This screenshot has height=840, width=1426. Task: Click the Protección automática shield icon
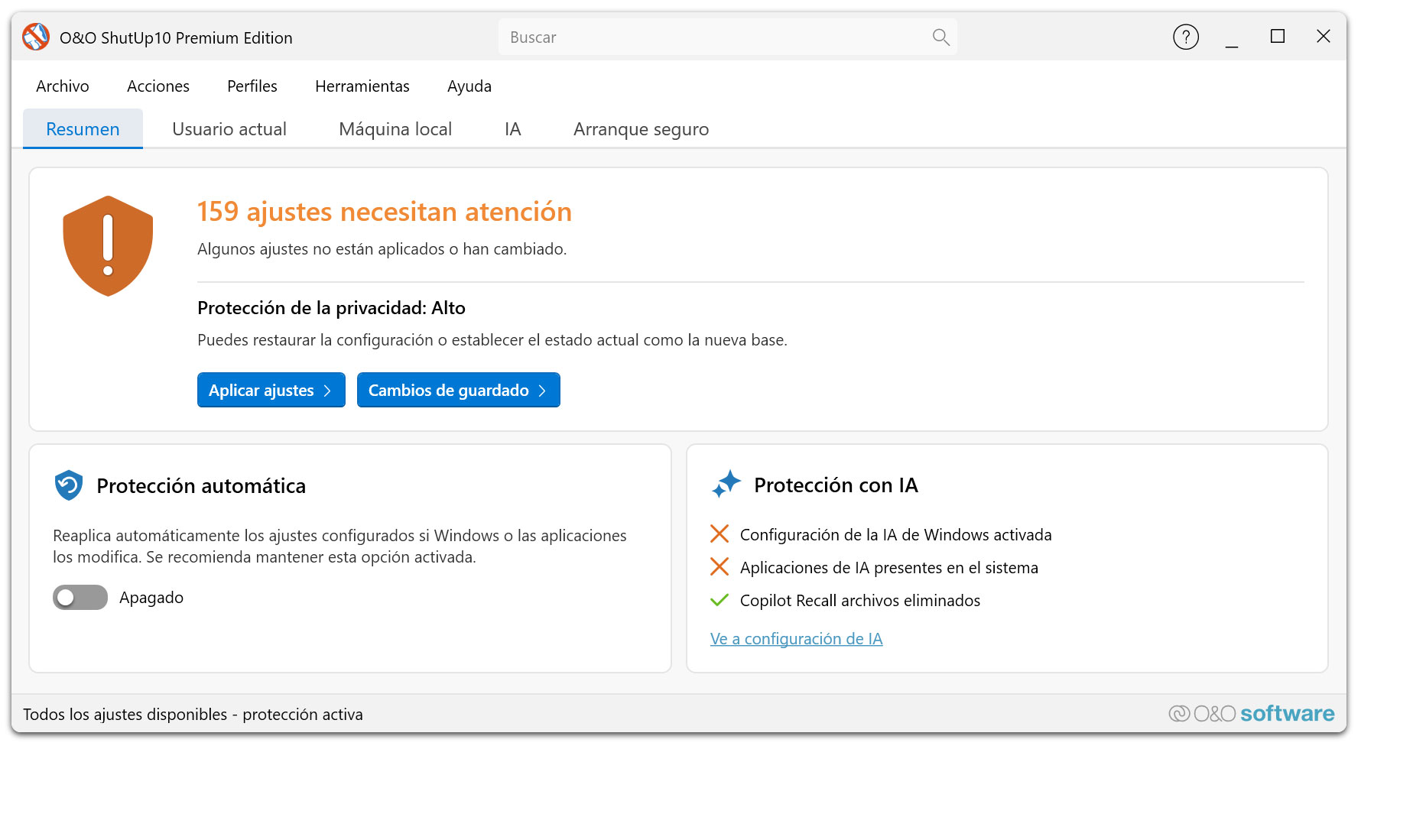pos(69,485)
